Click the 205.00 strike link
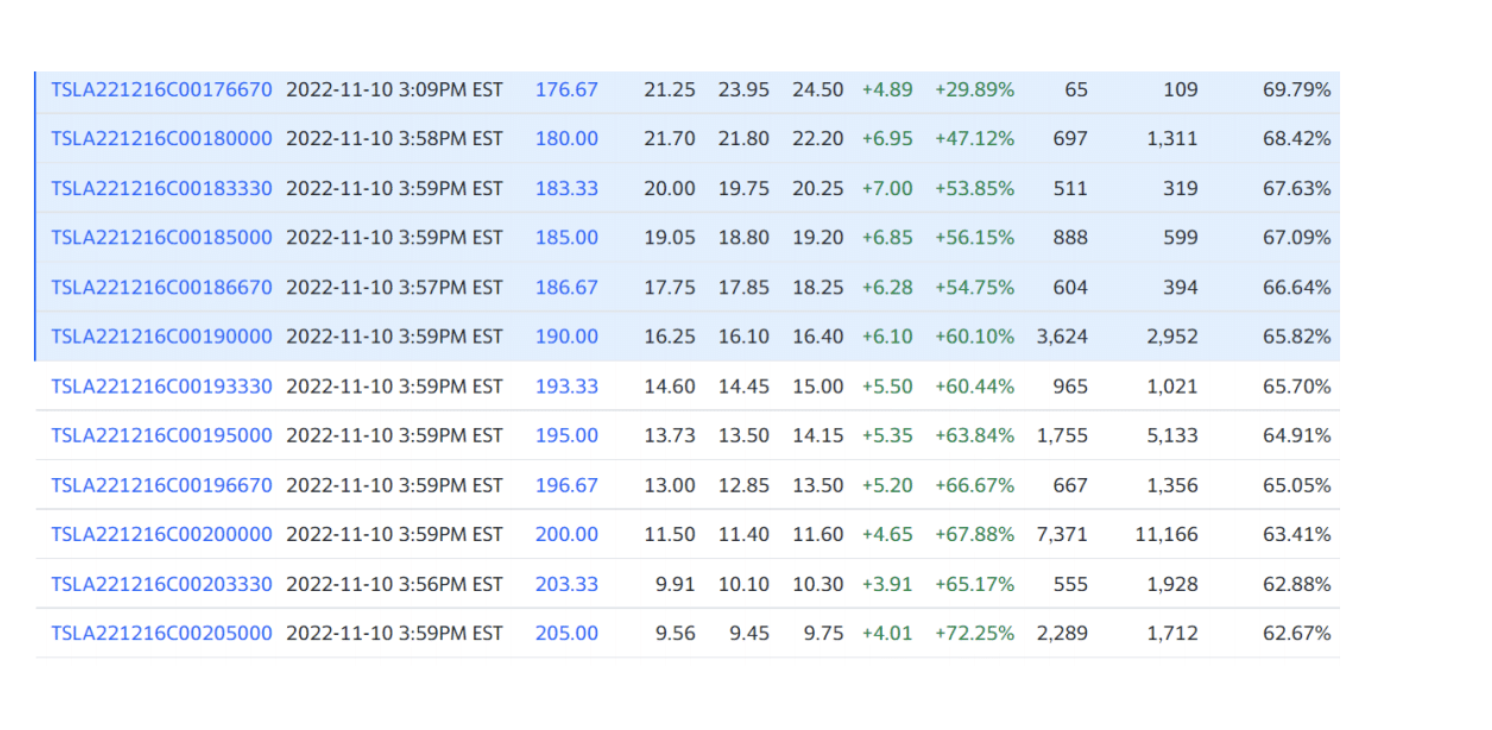The width and height of the screenshot is (1492, 730). click(567, 633)
